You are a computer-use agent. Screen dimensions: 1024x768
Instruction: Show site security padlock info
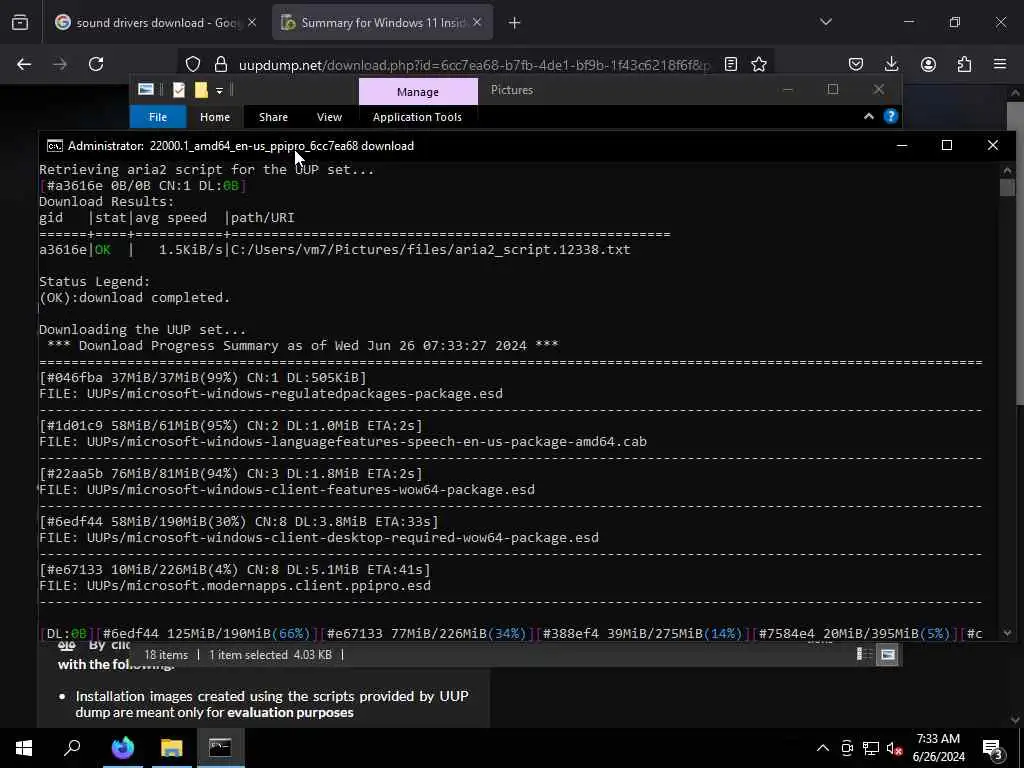point(221,65)
